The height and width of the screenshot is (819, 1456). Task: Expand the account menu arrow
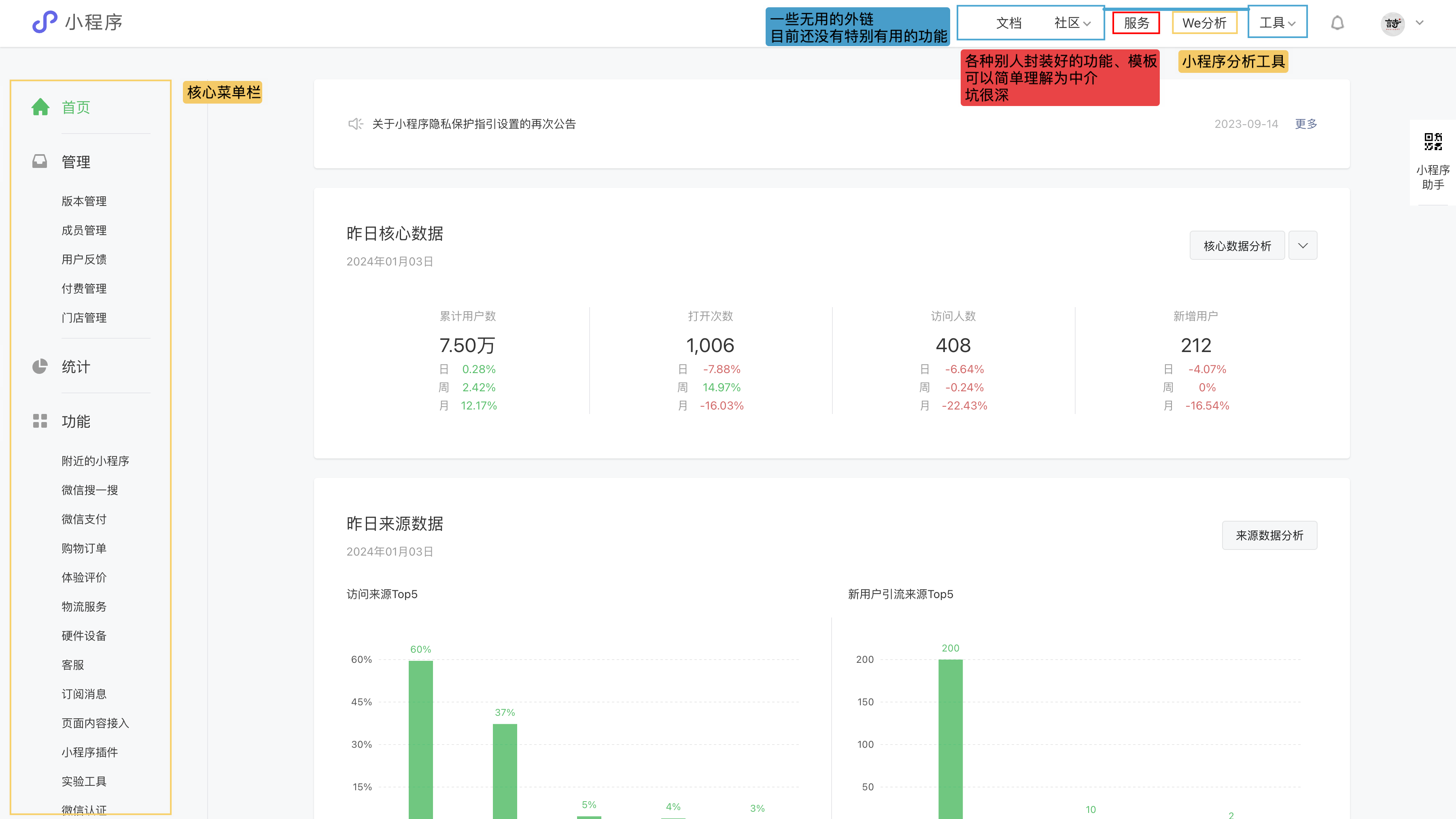coord(1419,23)
